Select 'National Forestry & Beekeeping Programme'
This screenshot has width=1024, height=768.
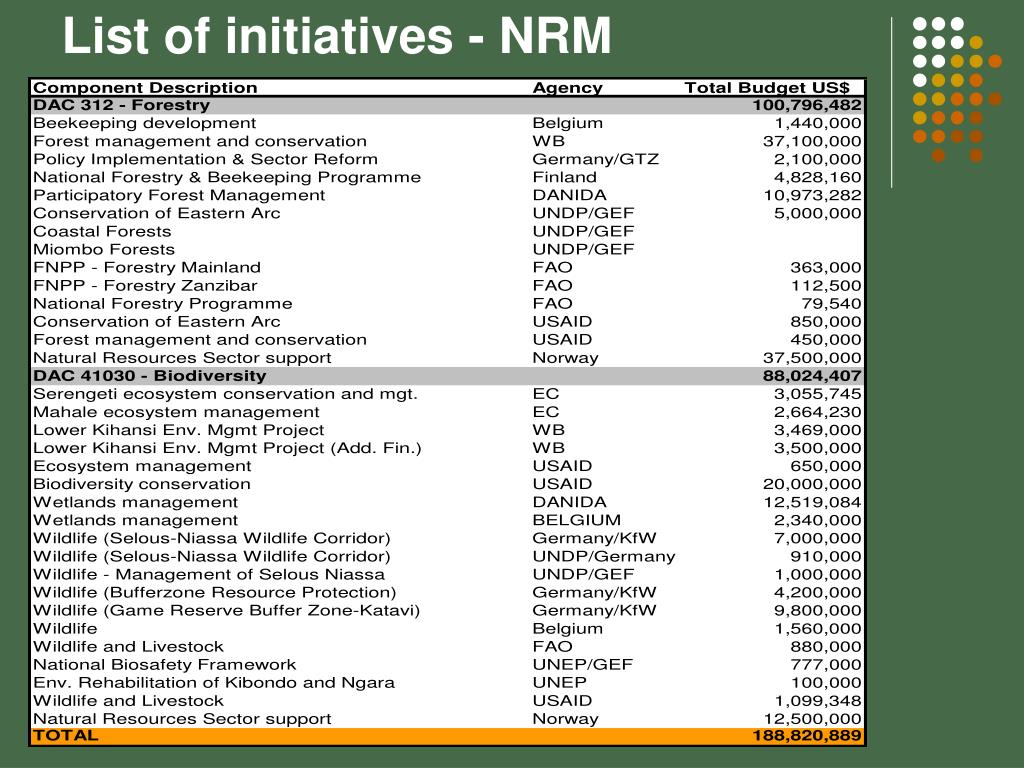[227, 178]
